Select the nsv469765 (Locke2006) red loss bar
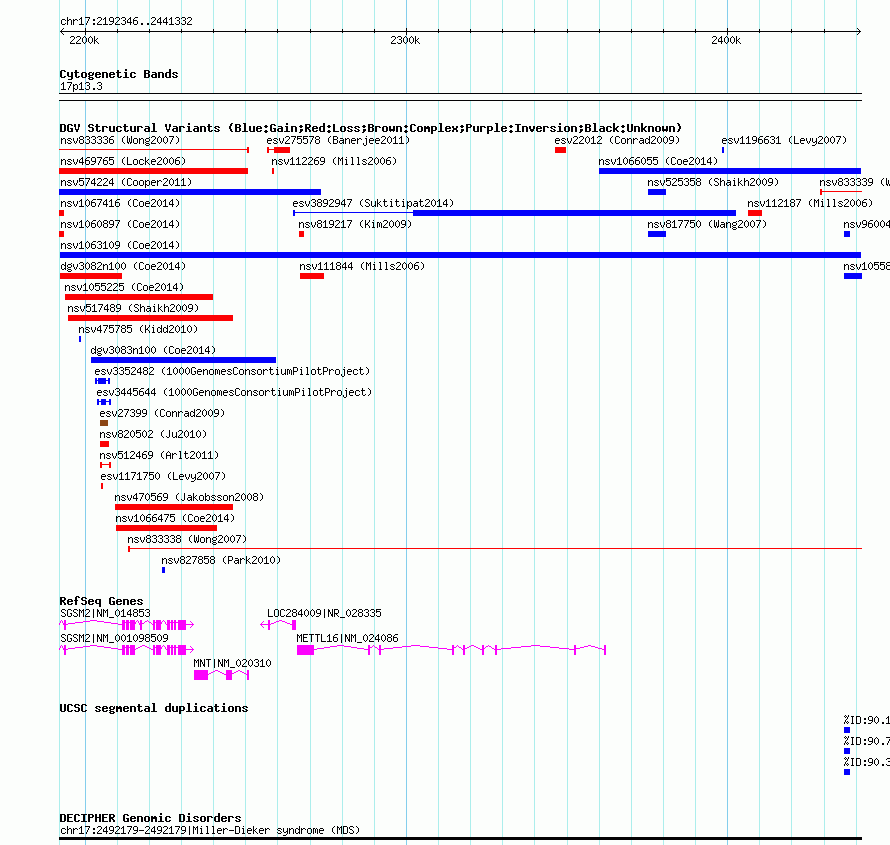 pyautogui.click(x=153, y=171)
